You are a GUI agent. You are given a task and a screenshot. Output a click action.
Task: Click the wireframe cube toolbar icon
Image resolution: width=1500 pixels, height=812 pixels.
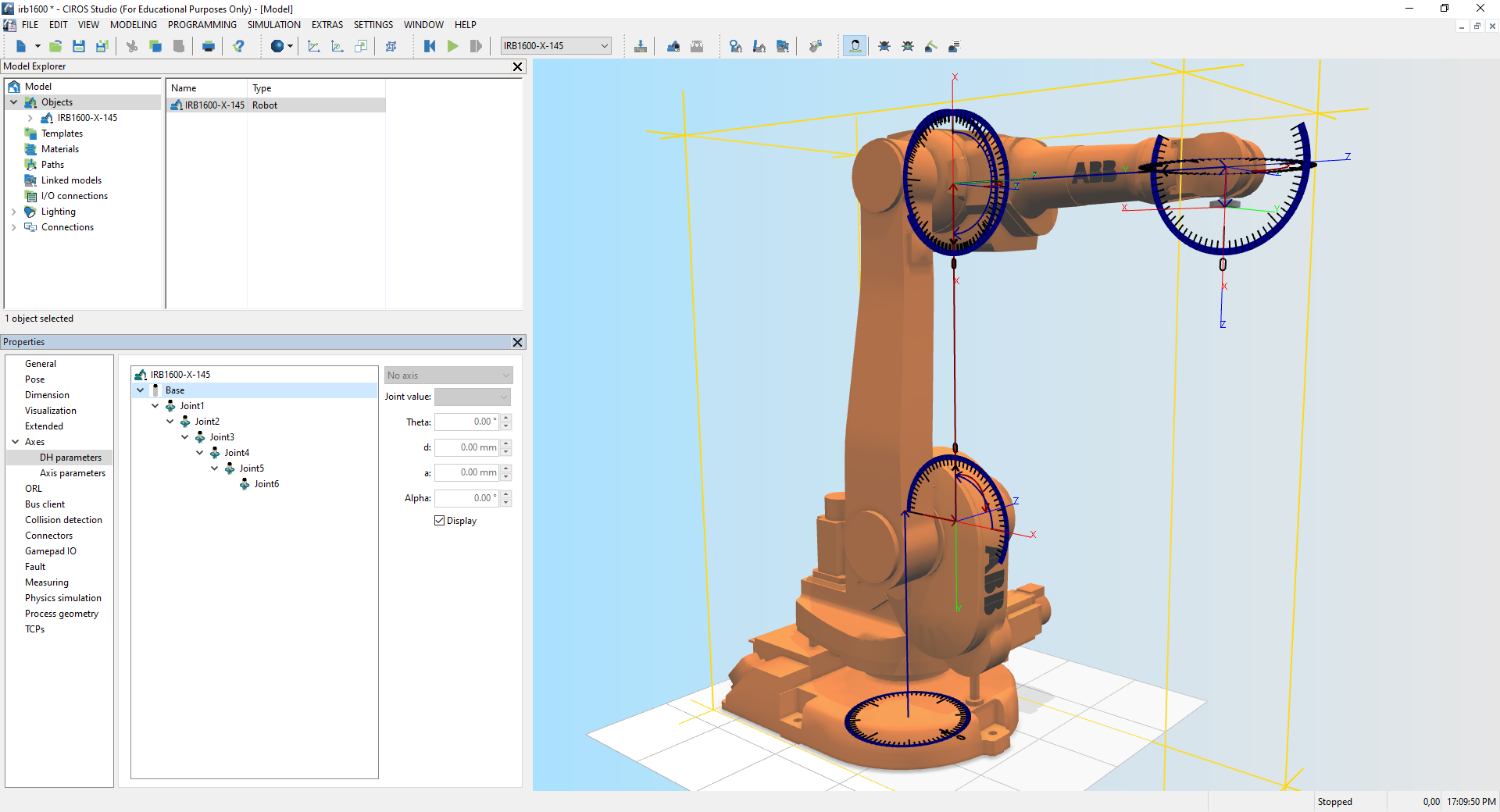391,46
